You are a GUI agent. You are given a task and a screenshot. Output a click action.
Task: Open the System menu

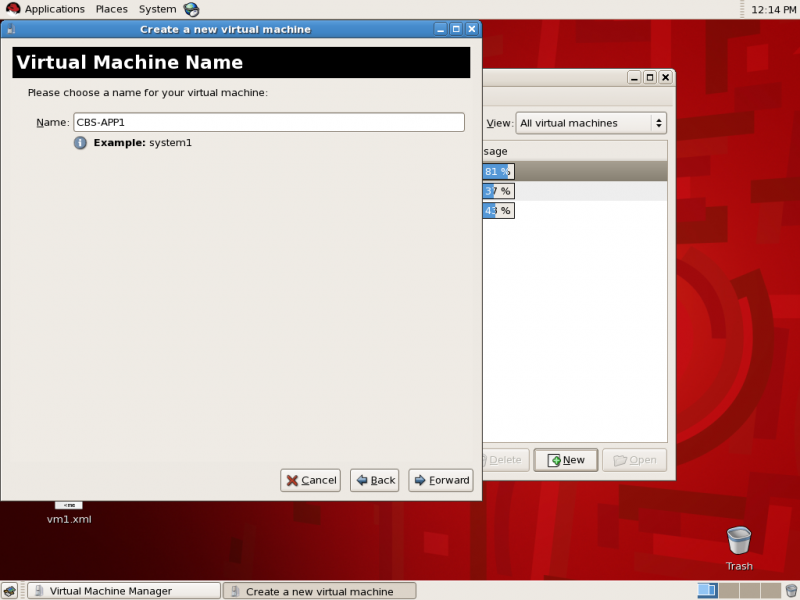158,9
